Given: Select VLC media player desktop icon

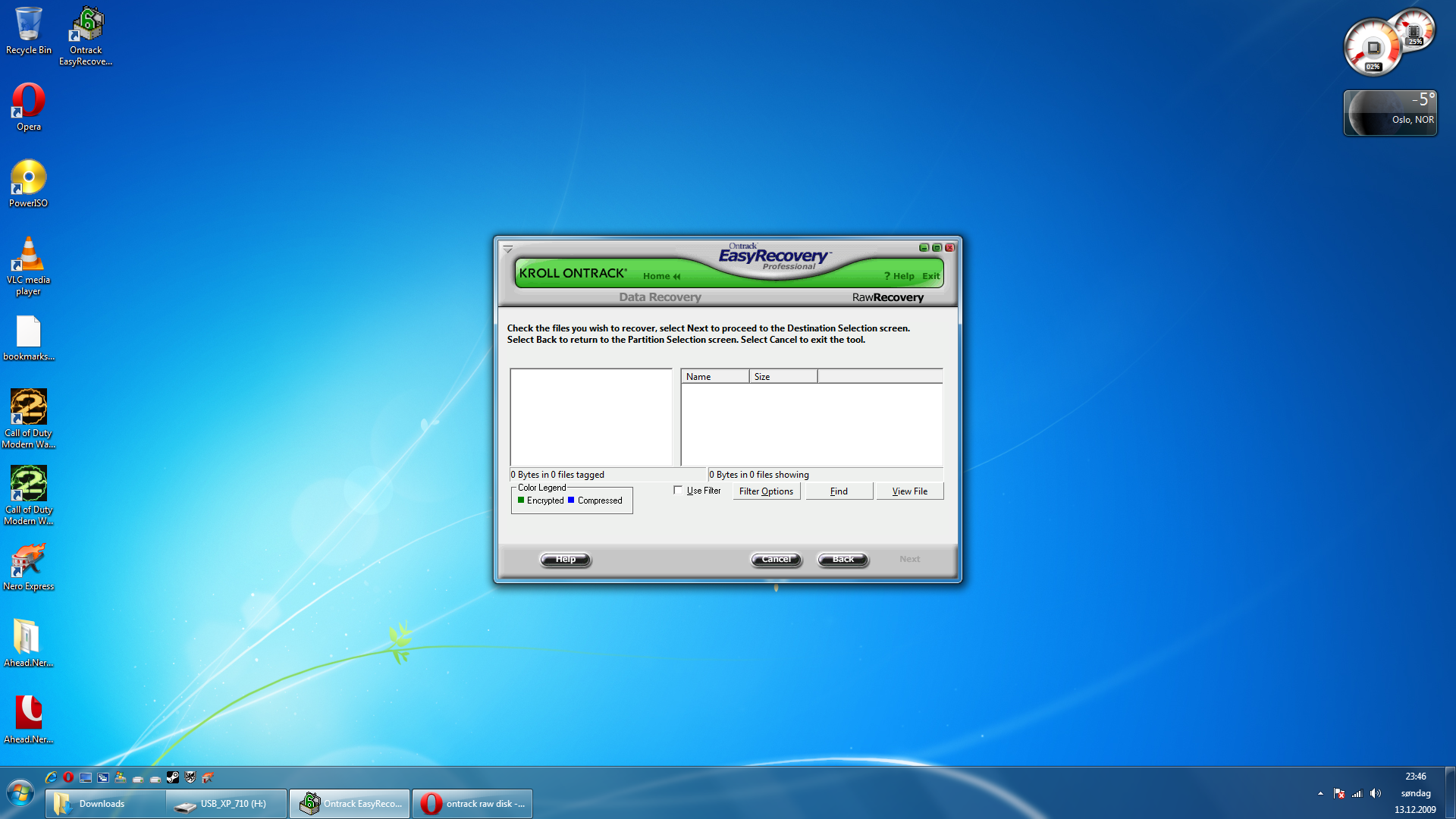Looking at the screenshot, I should coord(28,265).
